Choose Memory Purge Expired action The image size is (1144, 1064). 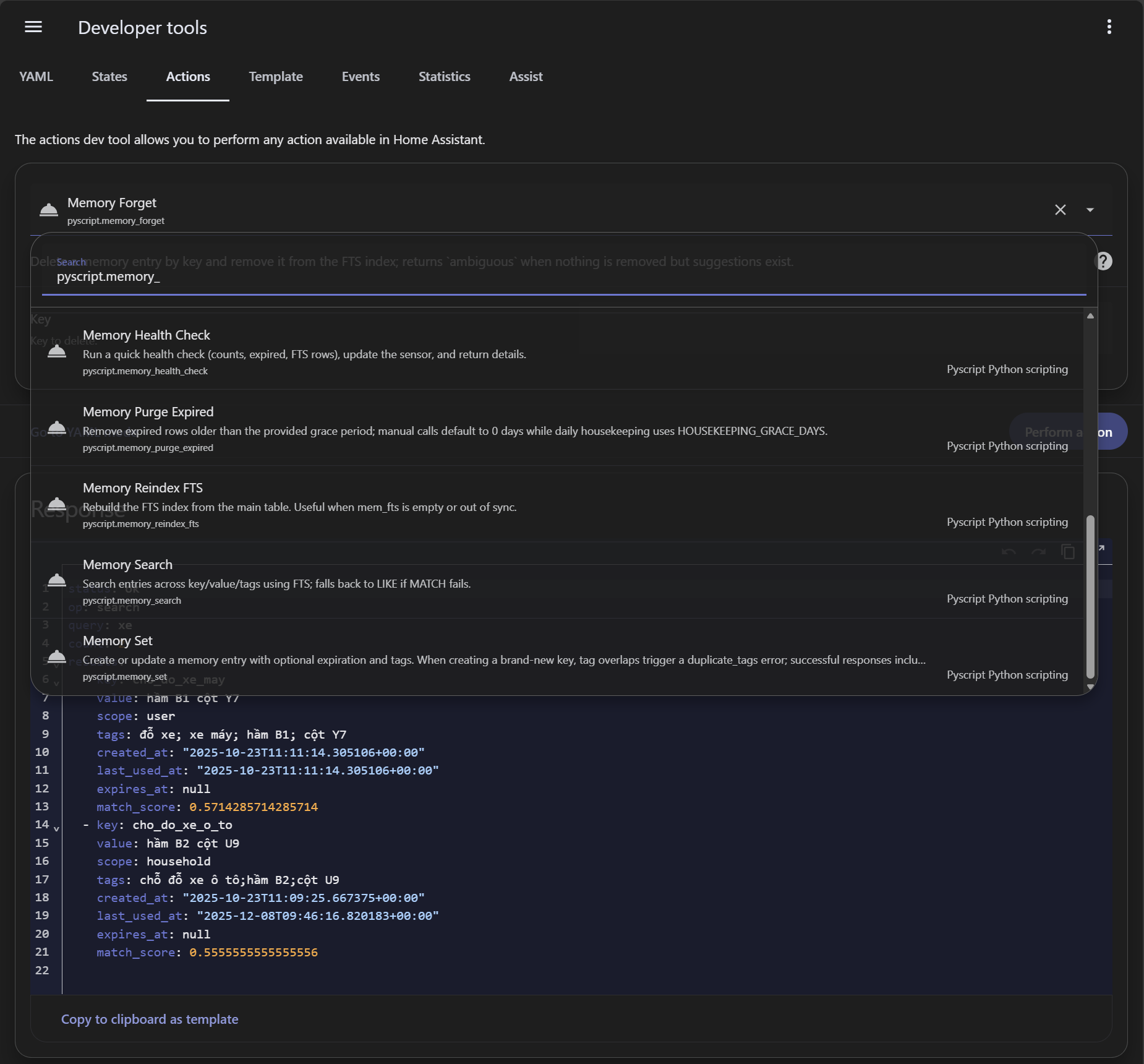coord(148,412)
